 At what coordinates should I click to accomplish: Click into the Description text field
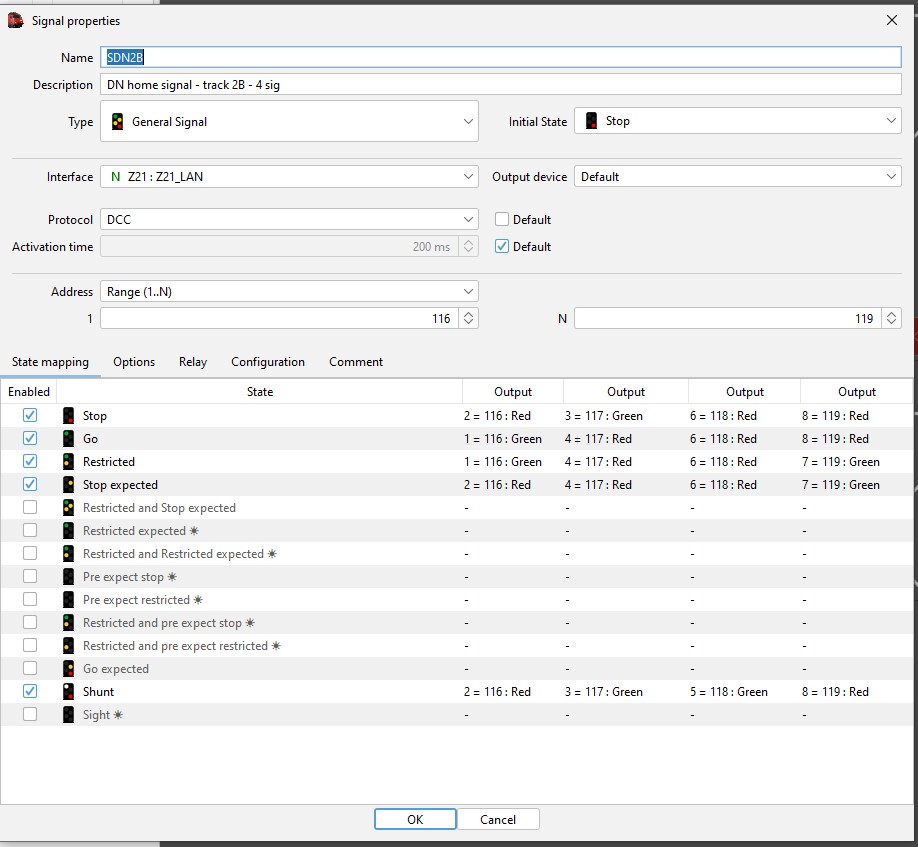coord(500,85)
